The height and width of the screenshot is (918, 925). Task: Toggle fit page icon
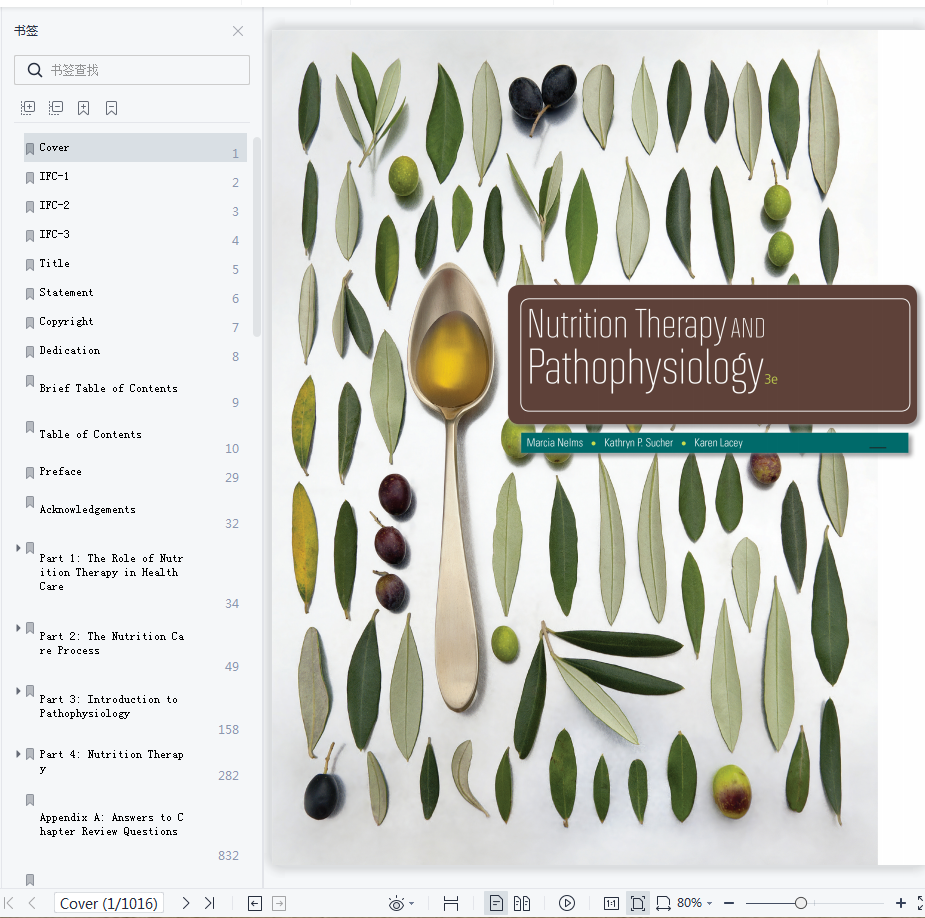[637, 903]
